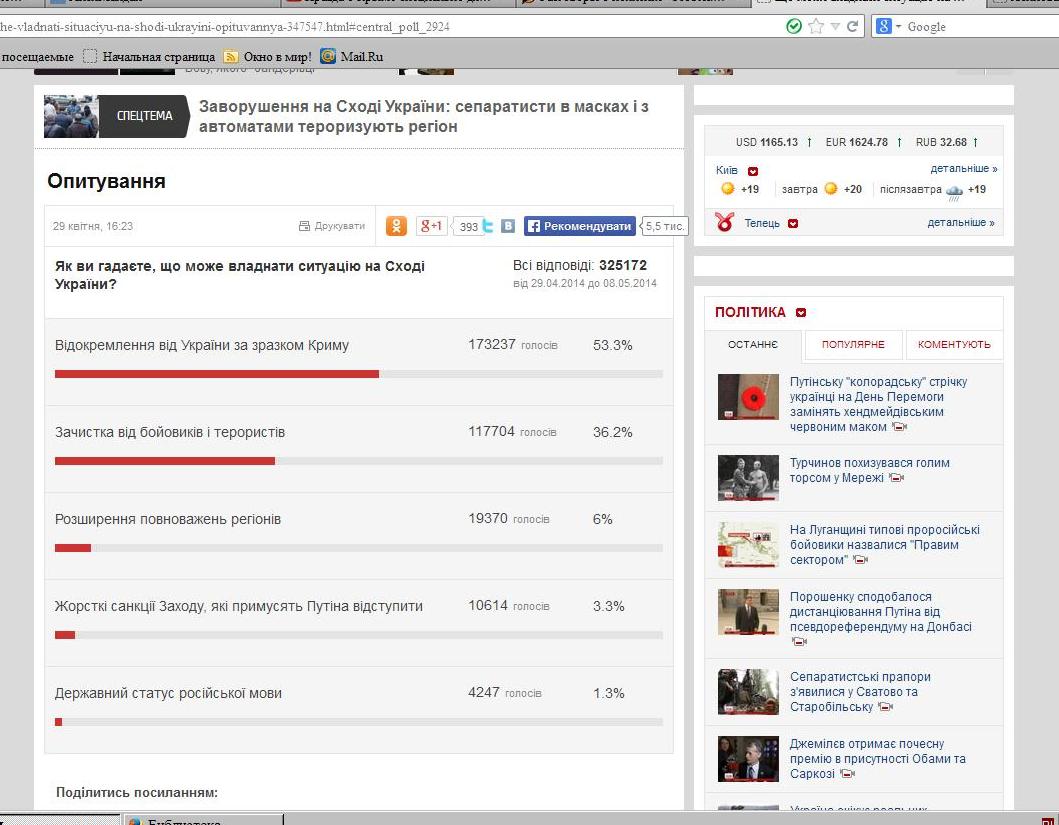
Task: Open the weather детальніше link
Action: (x=963, y=169)
